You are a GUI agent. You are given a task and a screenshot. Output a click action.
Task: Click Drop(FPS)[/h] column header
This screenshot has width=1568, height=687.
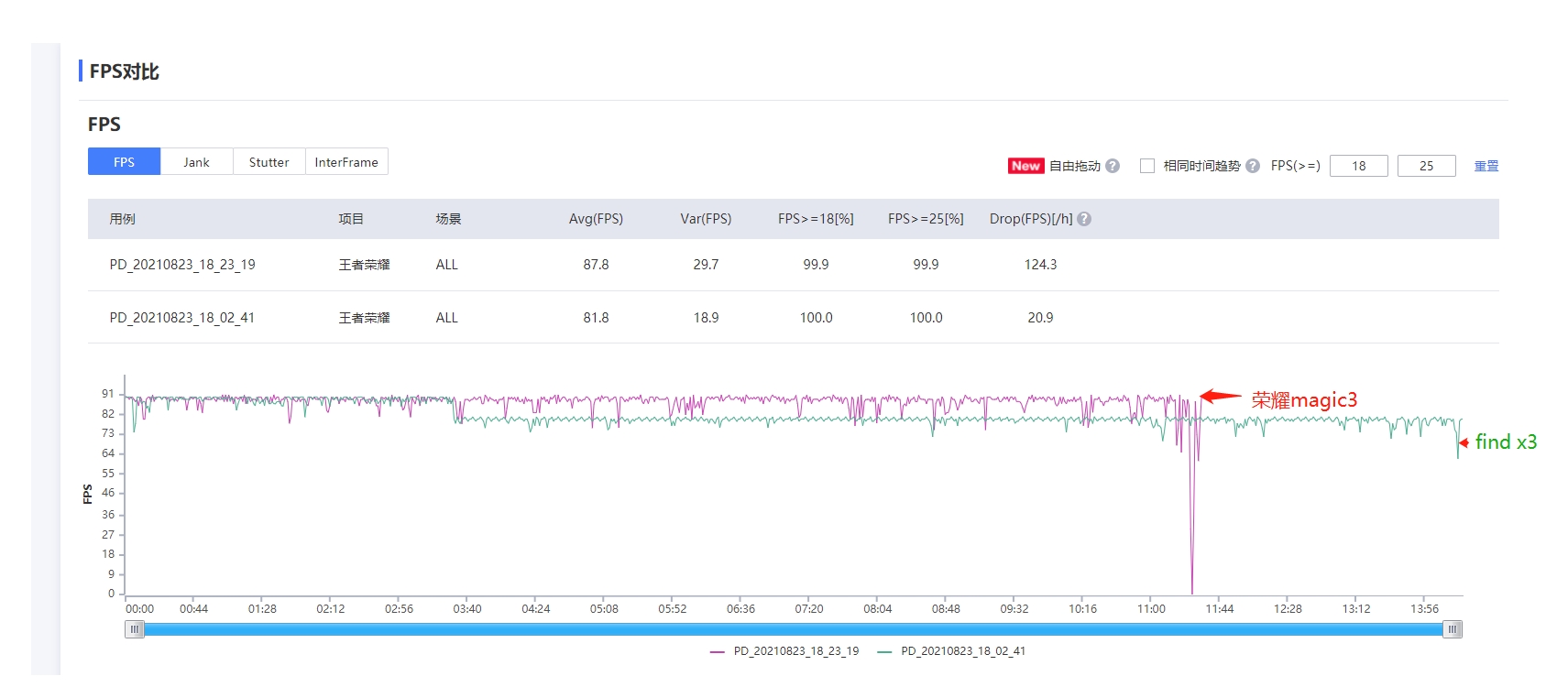1031,219
